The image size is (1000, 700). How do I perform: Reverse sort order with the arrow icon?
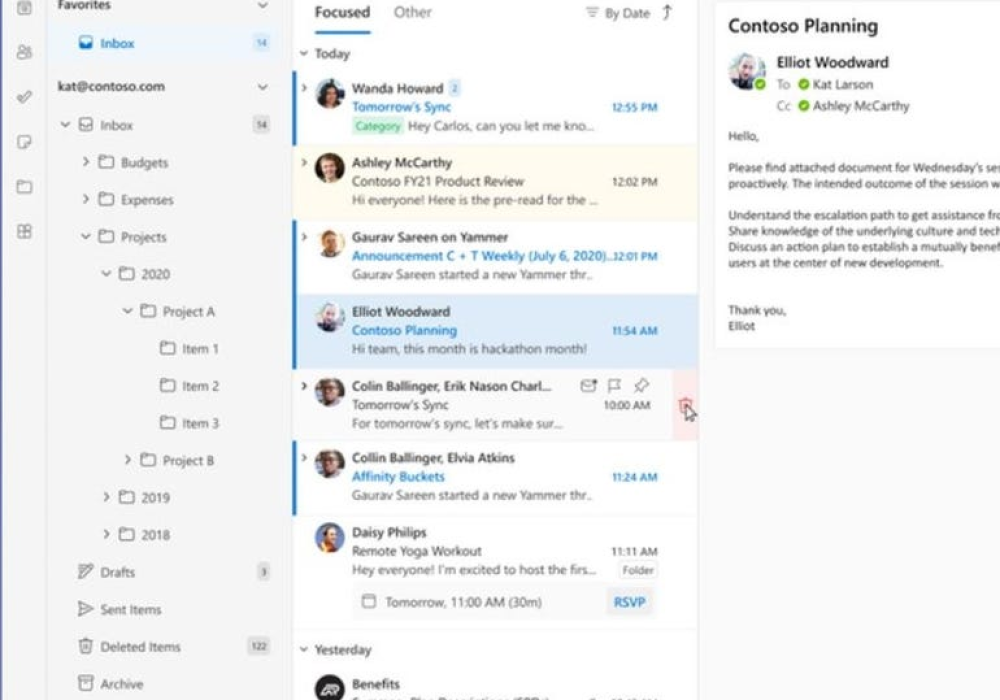[x=667, y=12]
